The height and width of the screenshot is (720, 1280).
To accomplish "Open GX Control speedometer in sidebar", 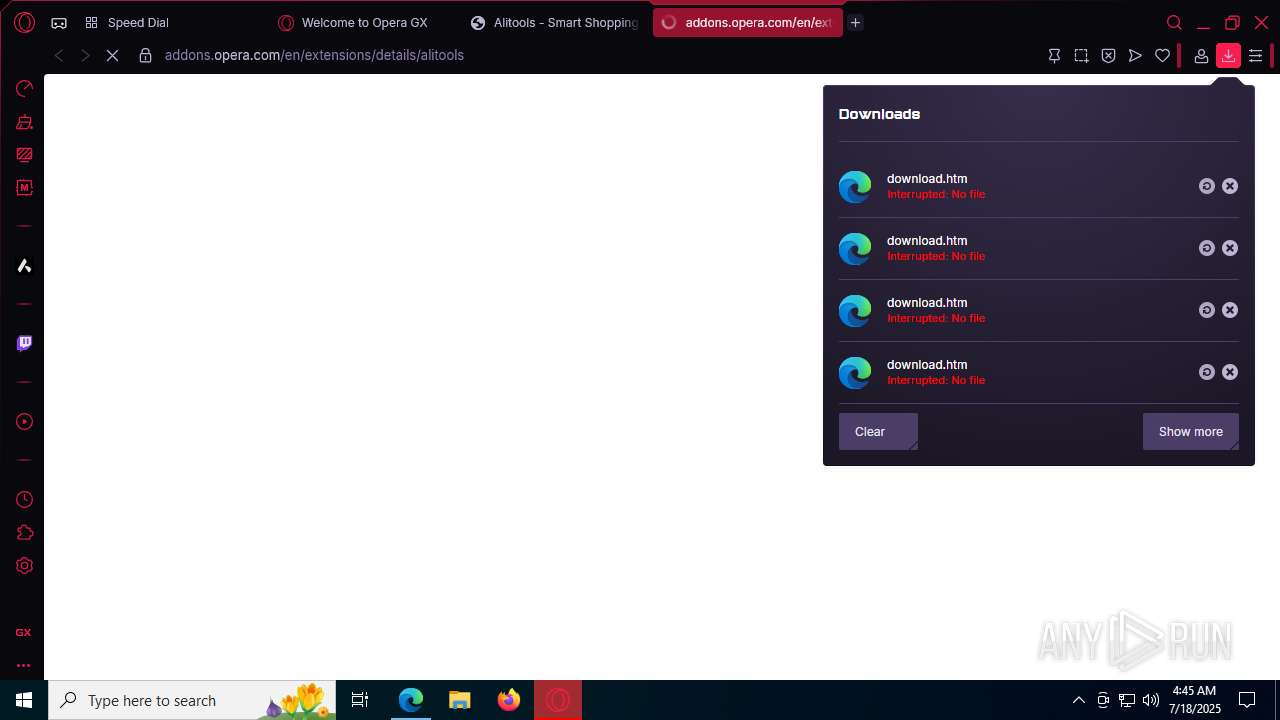I will click(x=24, y=89).
